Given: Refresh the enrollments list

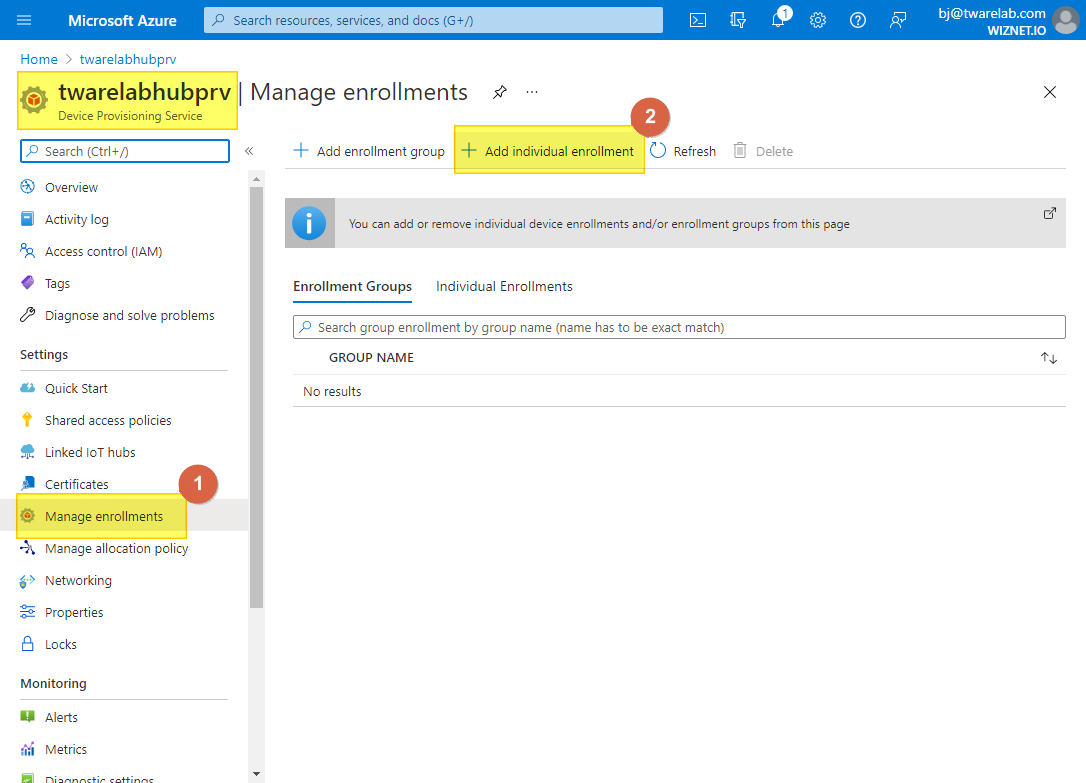Looking at the screenshot, I should click(x=683, y=151).
